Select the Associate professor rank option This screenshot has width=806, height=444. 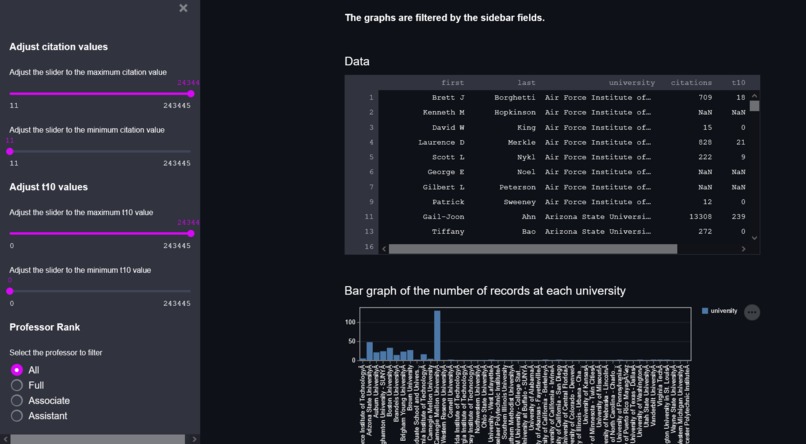click(17, 400)
